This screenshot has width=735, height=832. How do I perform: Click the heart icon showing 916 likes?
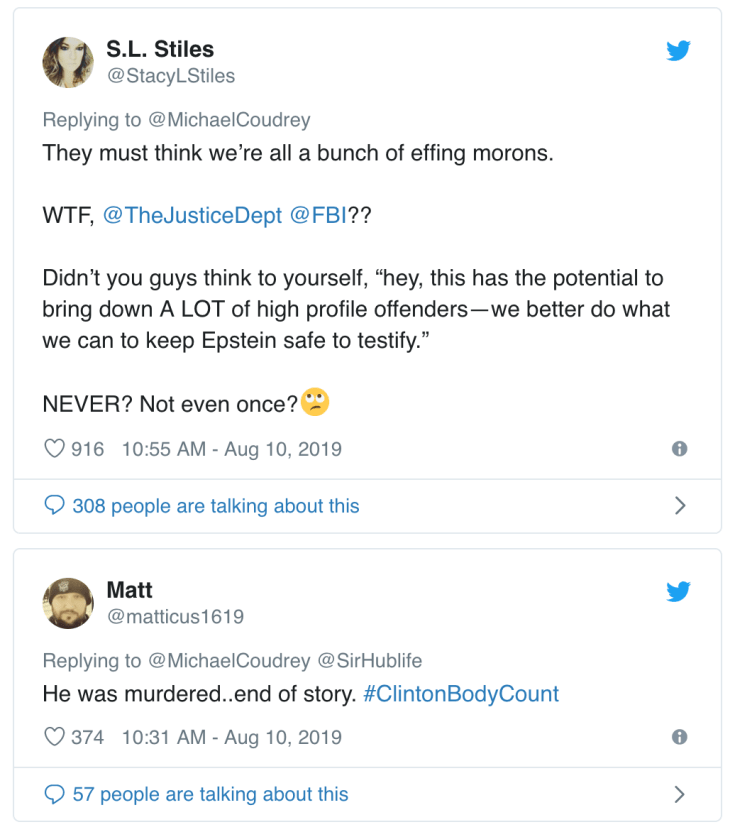tap(54, 449)
